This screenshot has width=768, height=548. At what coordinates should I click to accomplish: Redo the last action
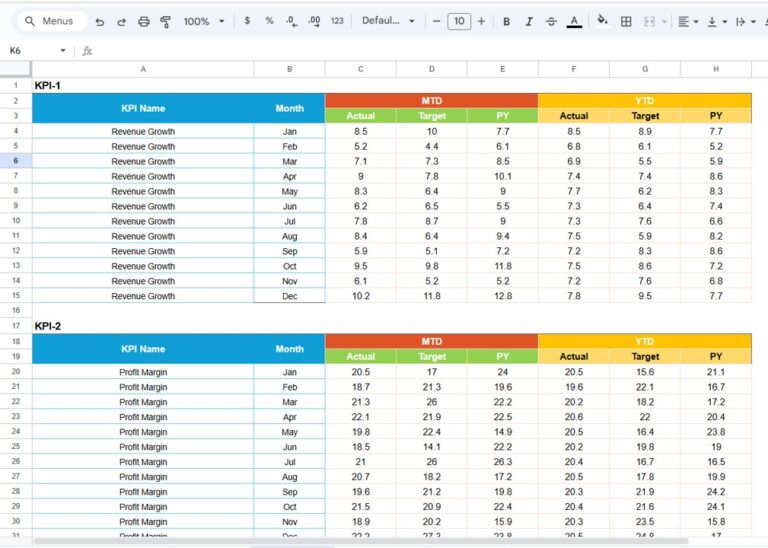(x=121, y=22)
